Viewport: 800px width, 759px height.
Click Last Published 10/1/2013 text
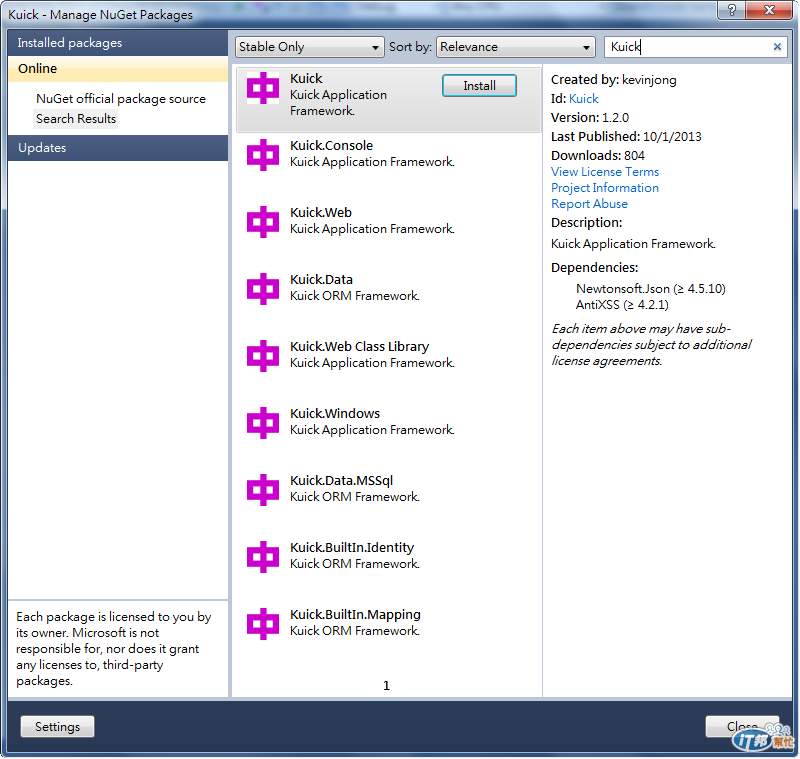click(627, 137)
